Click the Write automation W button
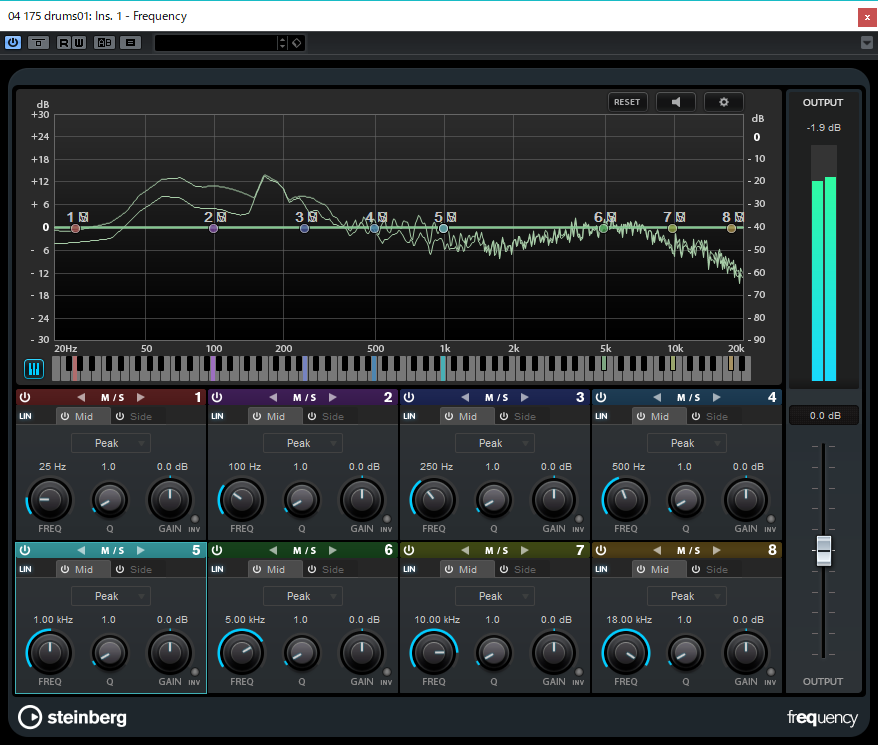 click(x=79, y=43)
